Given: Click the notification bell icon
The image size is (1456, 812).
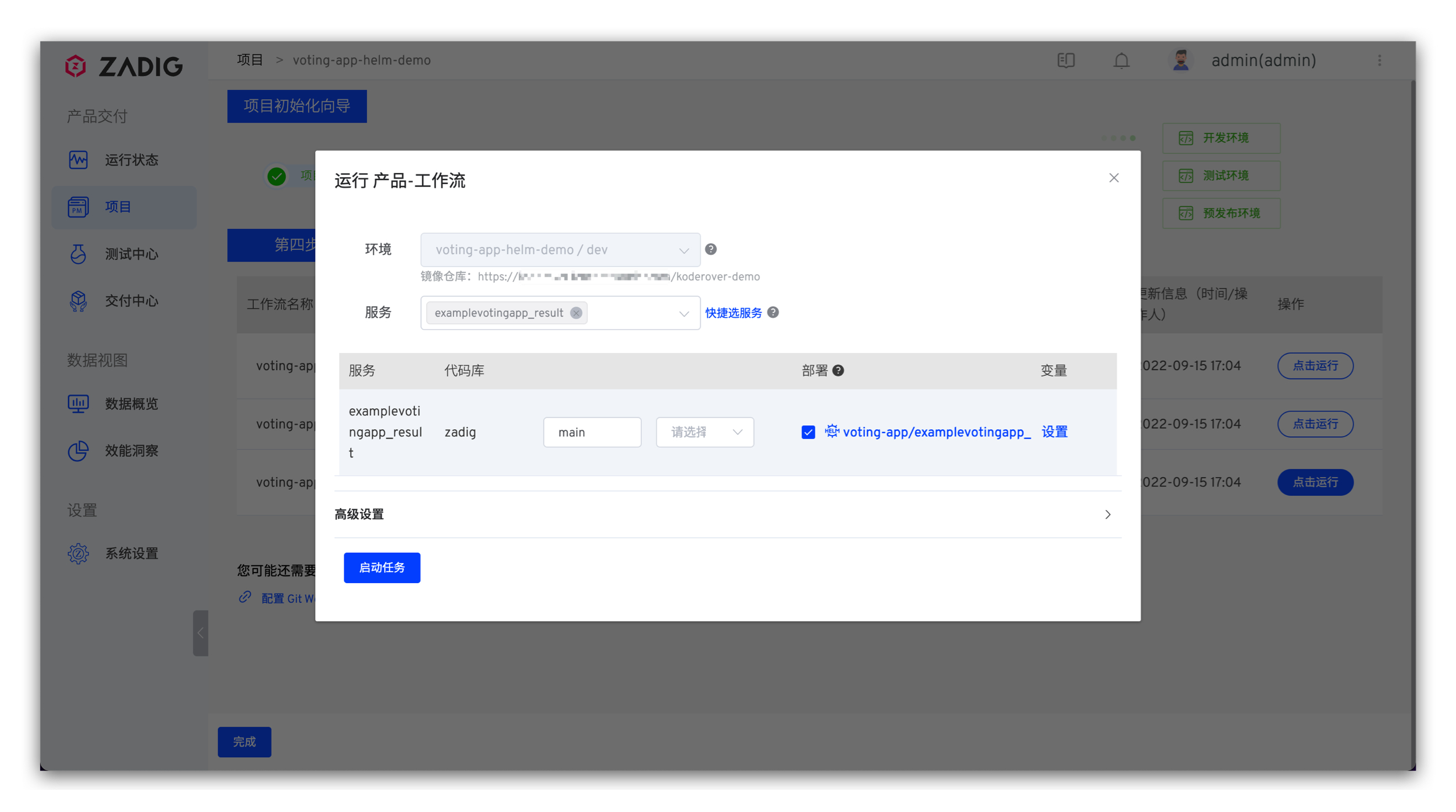Looking at the screenshot, I should (1121, 60).
